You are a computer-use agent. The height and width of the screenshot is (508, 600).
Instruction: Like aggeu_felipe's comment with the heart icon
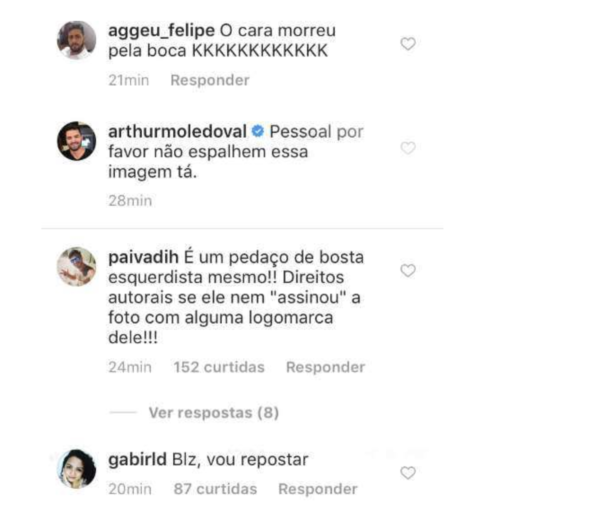point(408,44)
